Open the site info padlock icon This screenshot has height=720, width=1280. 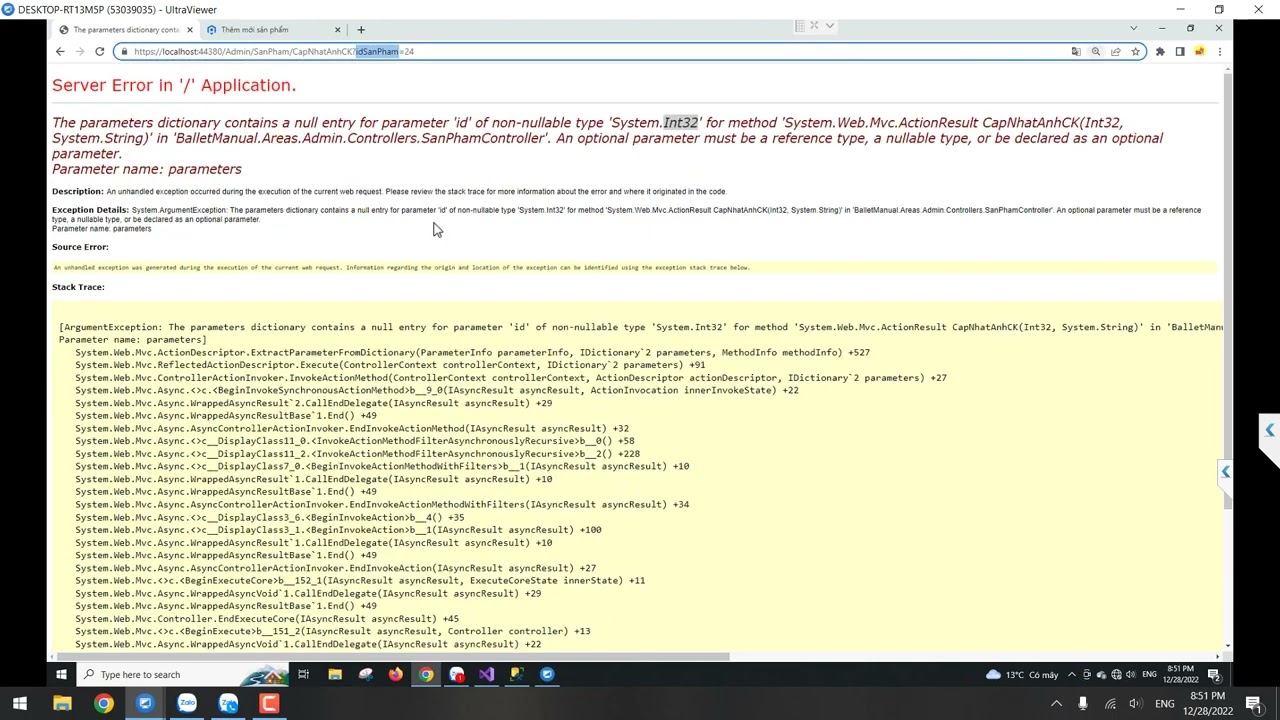(x=124, y=51)
